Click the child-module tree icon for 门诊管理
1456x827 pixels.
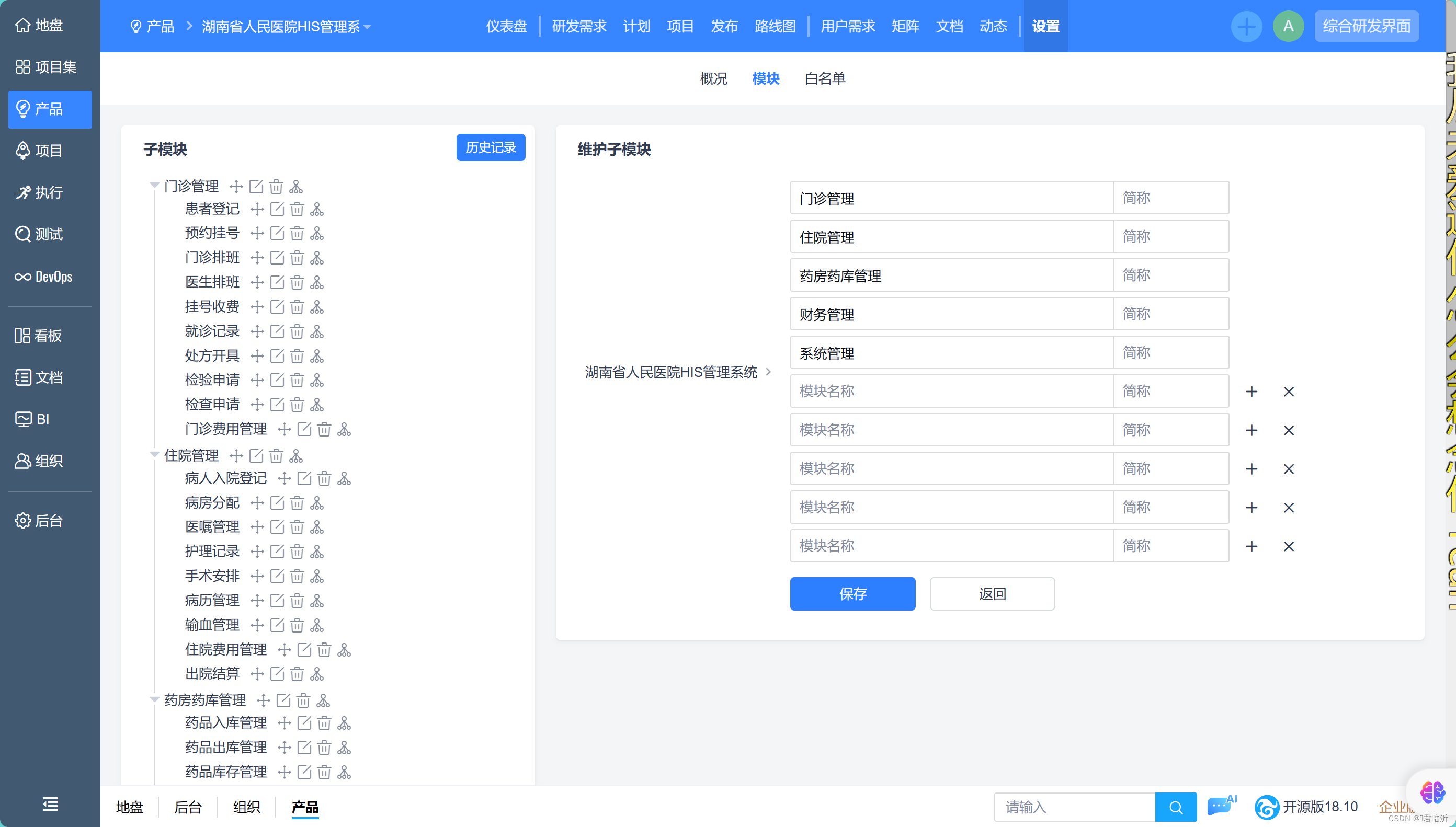296,186
